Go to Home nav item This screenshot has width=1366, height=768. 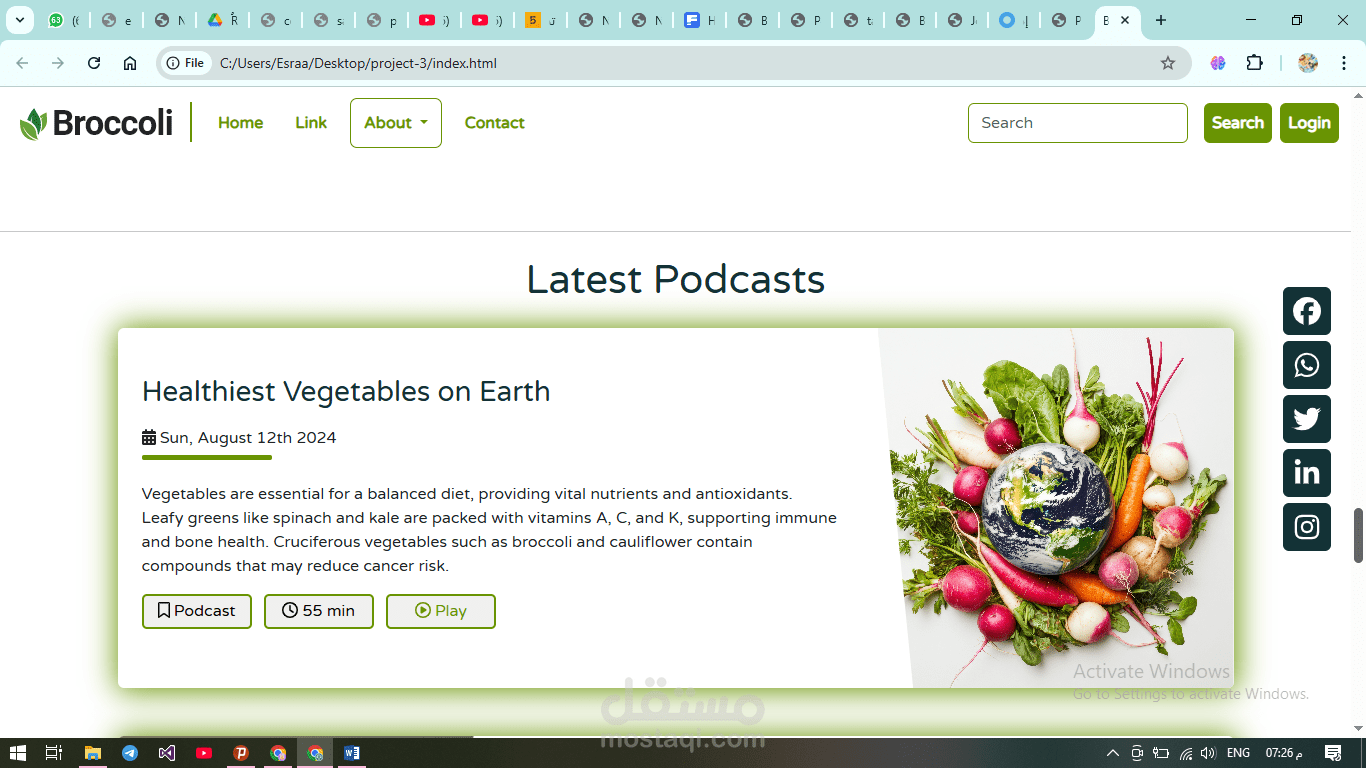(240, 123)
